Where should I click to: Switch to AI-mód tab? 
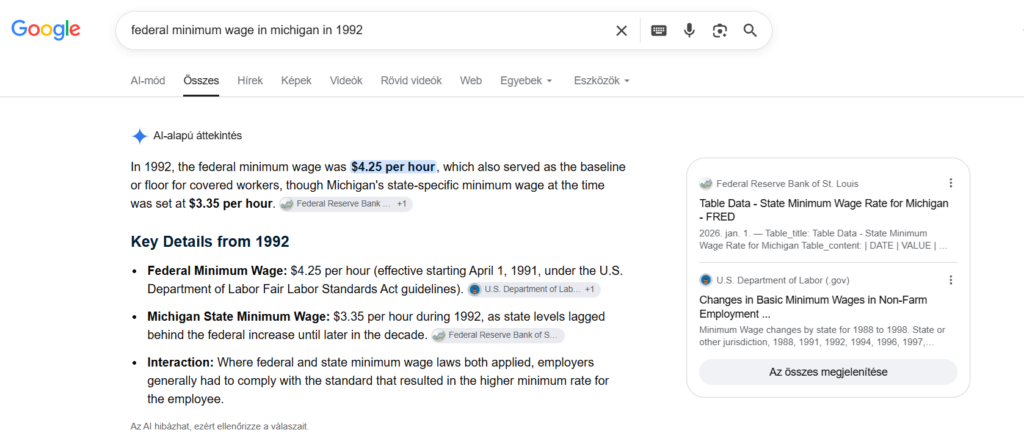pos(148,81)
